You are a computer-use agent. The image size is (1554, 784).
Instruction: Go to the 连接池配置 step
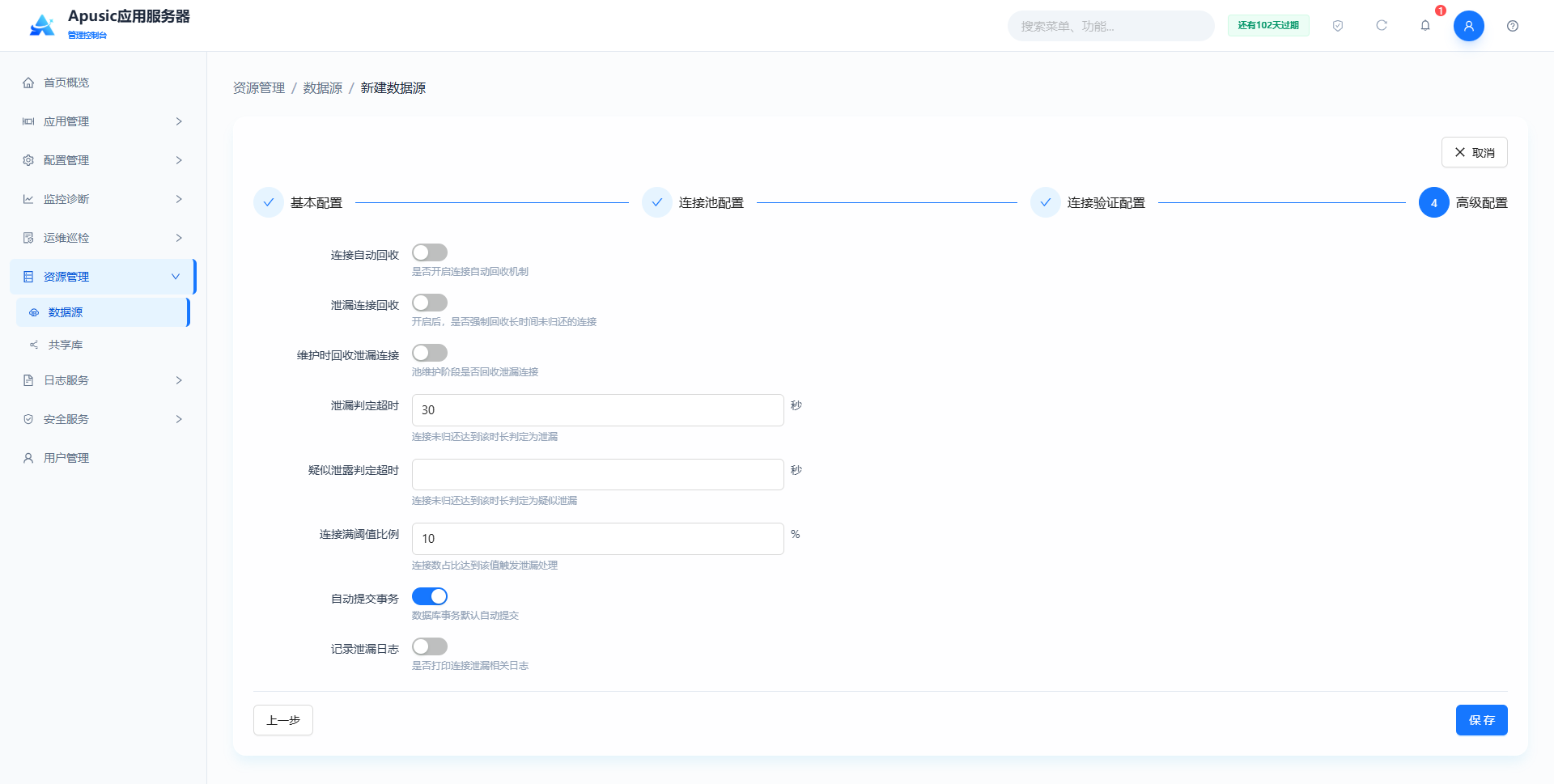pyautogui.click(x=694, y=203)
